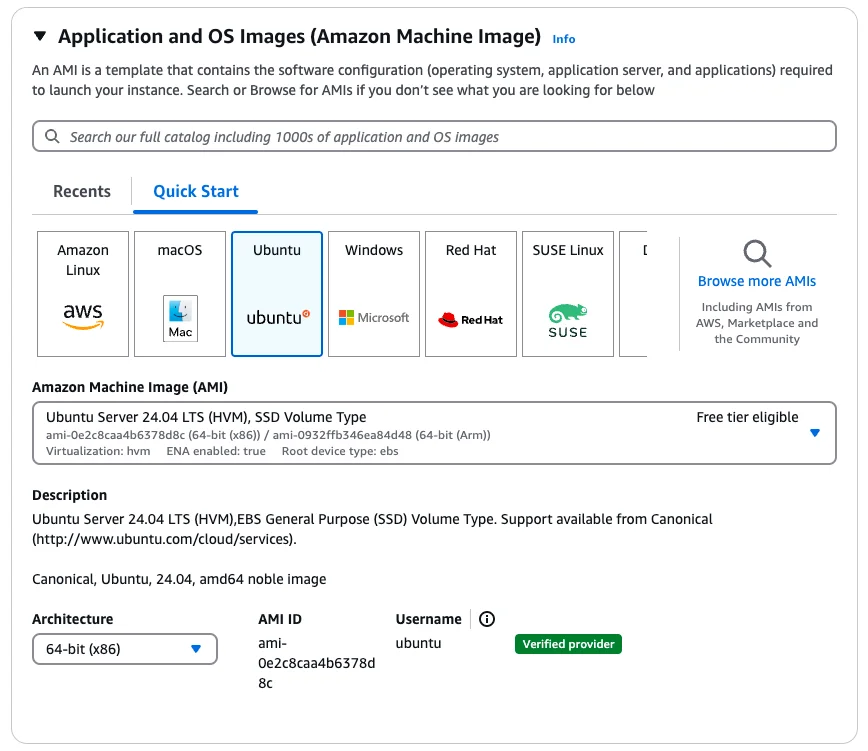Click the username value ubuntu

(x=418, y=644)
